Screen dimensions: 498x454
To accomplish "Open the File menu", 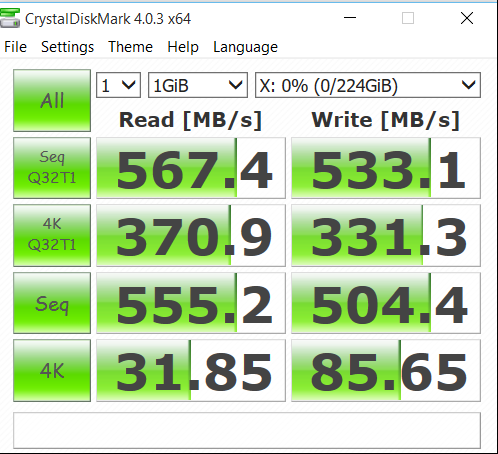I will 15,47.
